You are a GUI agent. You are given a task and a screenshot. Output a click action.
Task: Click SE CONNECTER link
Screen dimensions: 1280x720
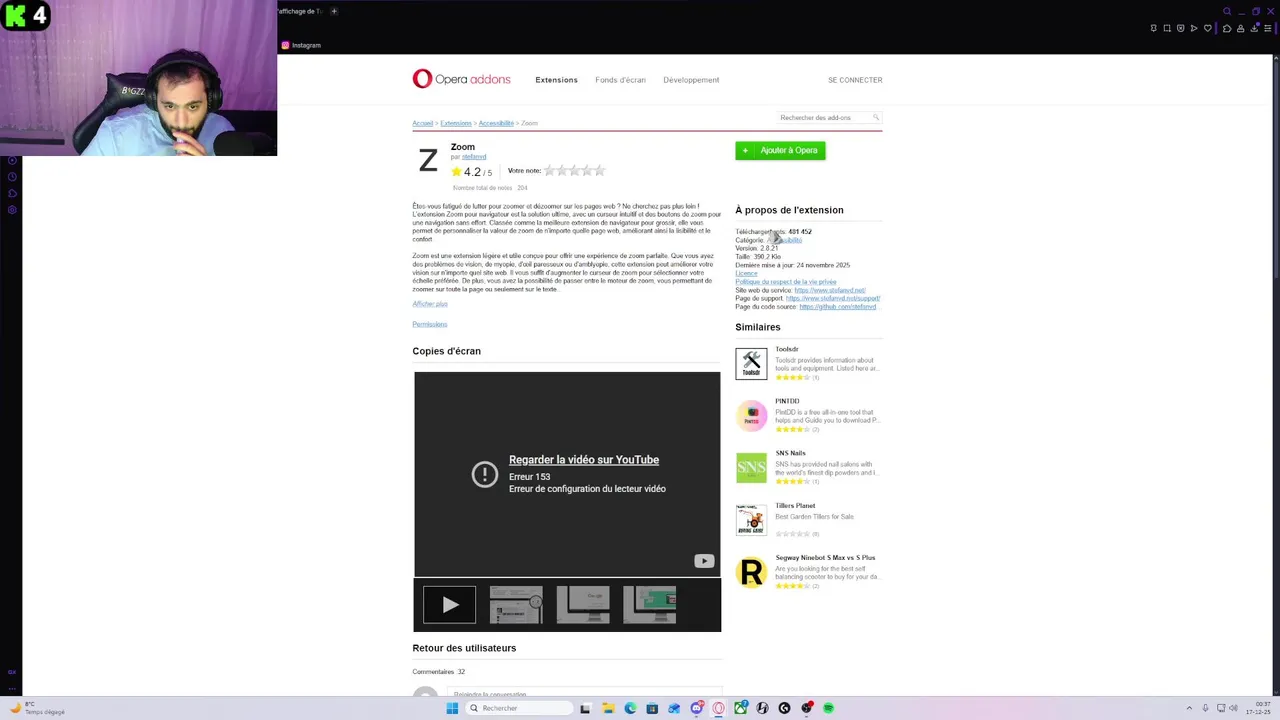[855, 80]
